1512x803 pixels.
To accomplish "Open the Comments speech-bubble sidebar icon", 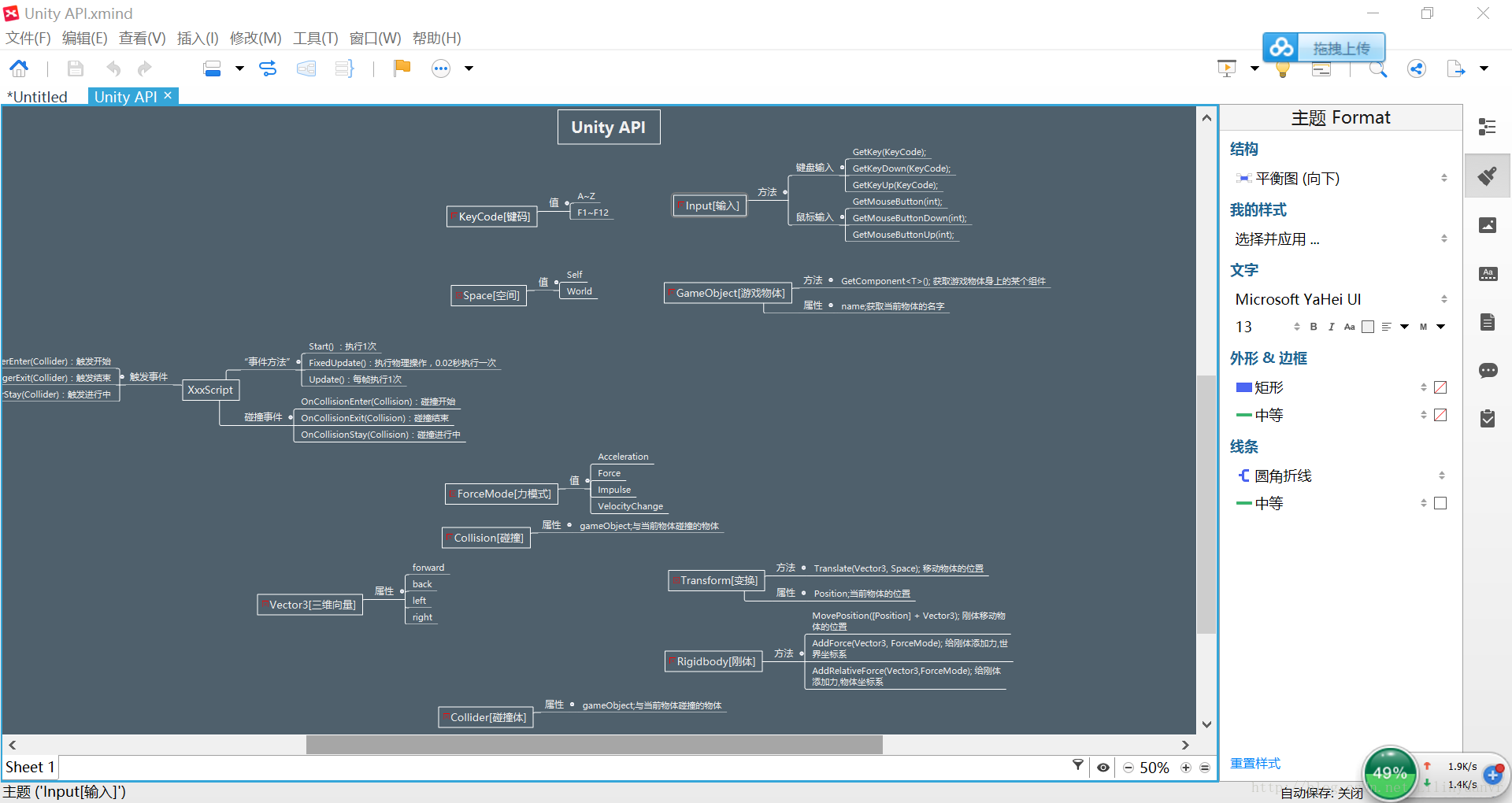I will pyautogui.click(x=1488, y=371).
